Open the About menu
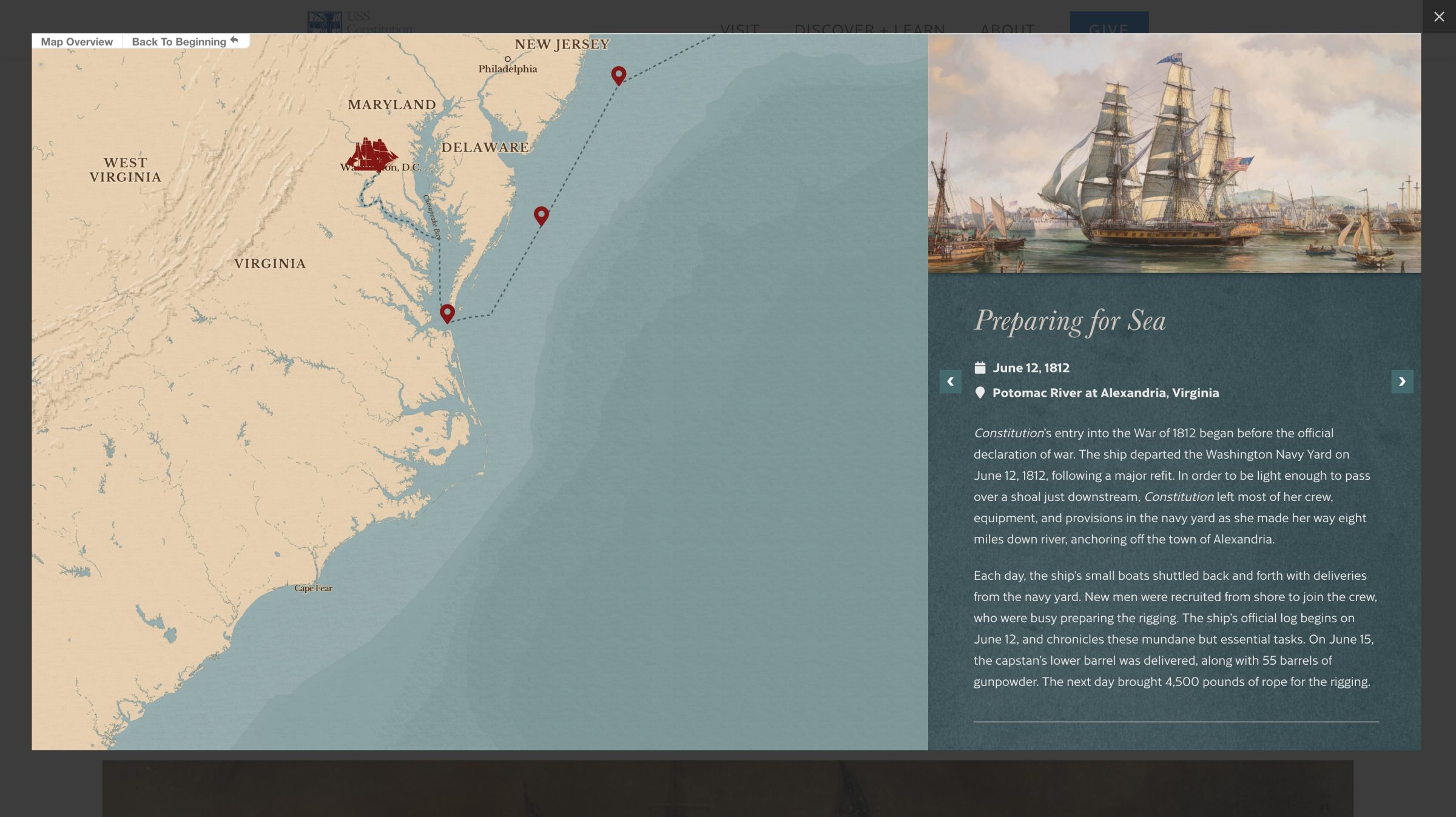Image resolution: width=1456 pixels, height=817 pixels. 1007,29
